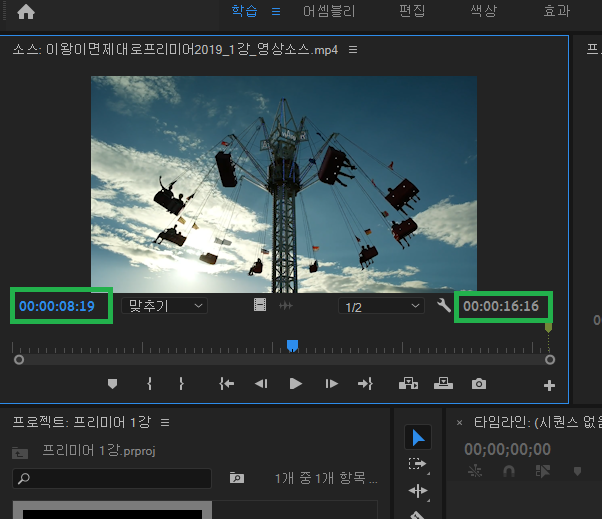602x519 pixels.
Task: Click the Go to In button
Action: [x=227, y=383]
